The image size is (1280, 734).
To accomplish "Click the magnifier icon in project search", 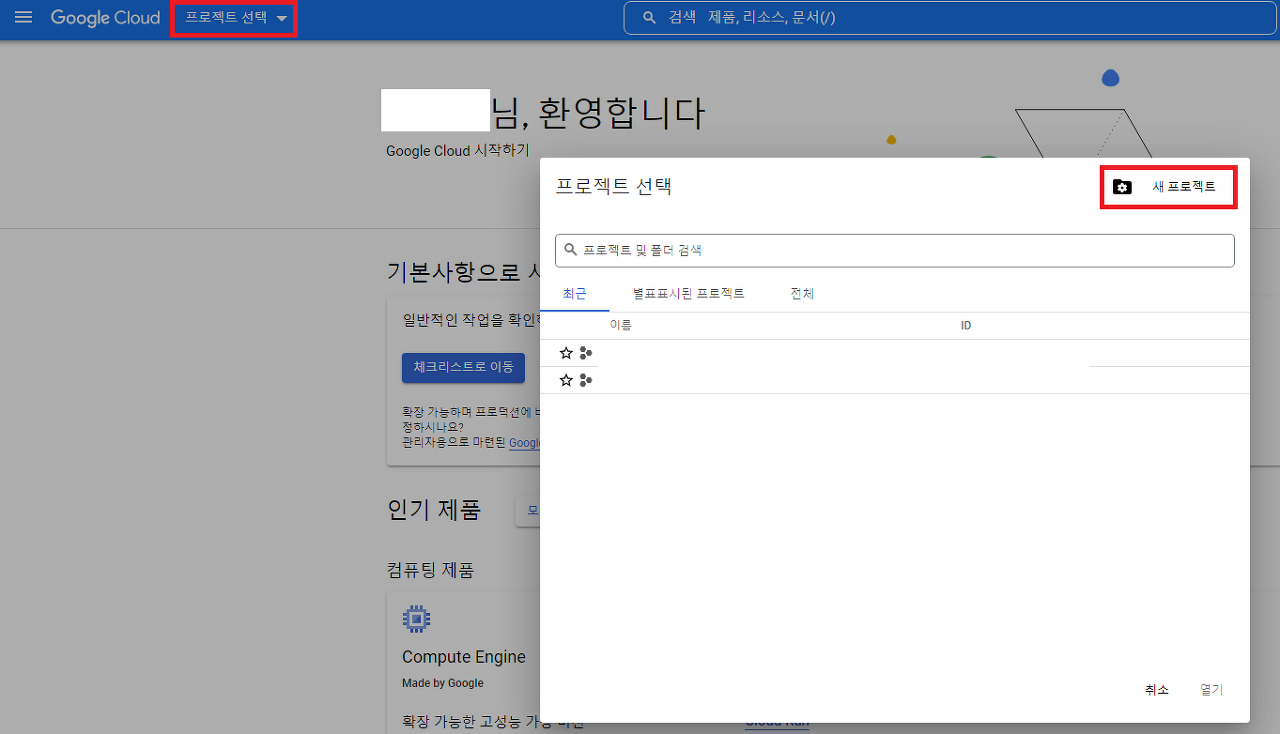I will coord(571,250).
